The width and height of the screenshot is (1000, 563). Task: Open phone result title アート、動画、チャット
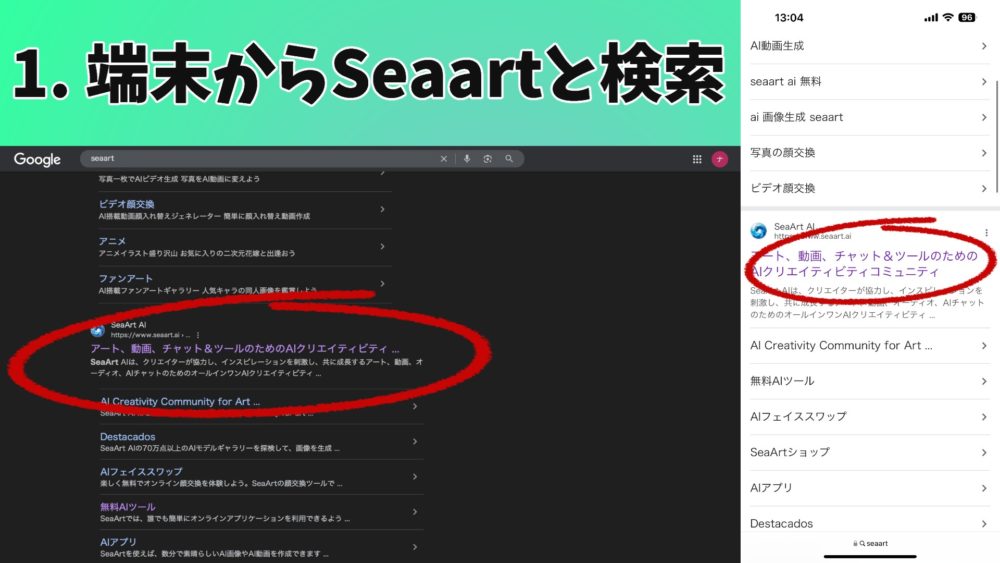(864, 263)
